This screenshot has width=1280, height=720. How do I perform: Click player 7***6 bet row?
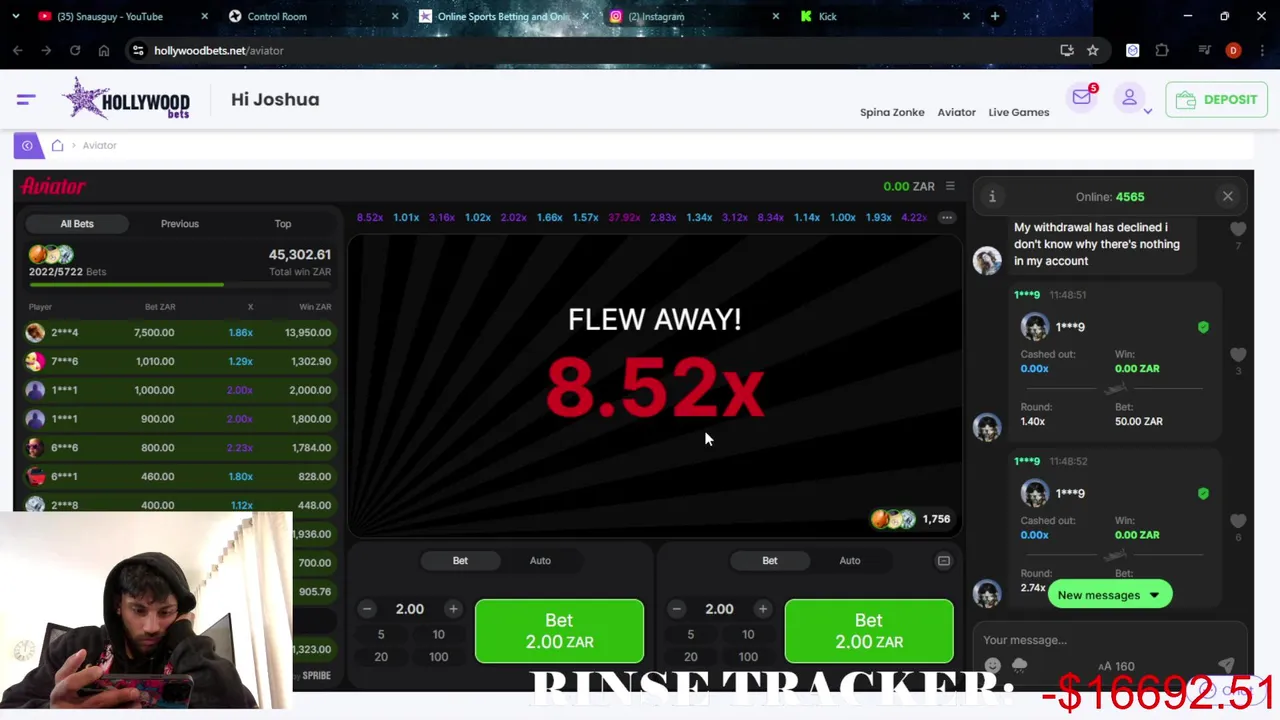pyautogui.click(x=180, y=361)
